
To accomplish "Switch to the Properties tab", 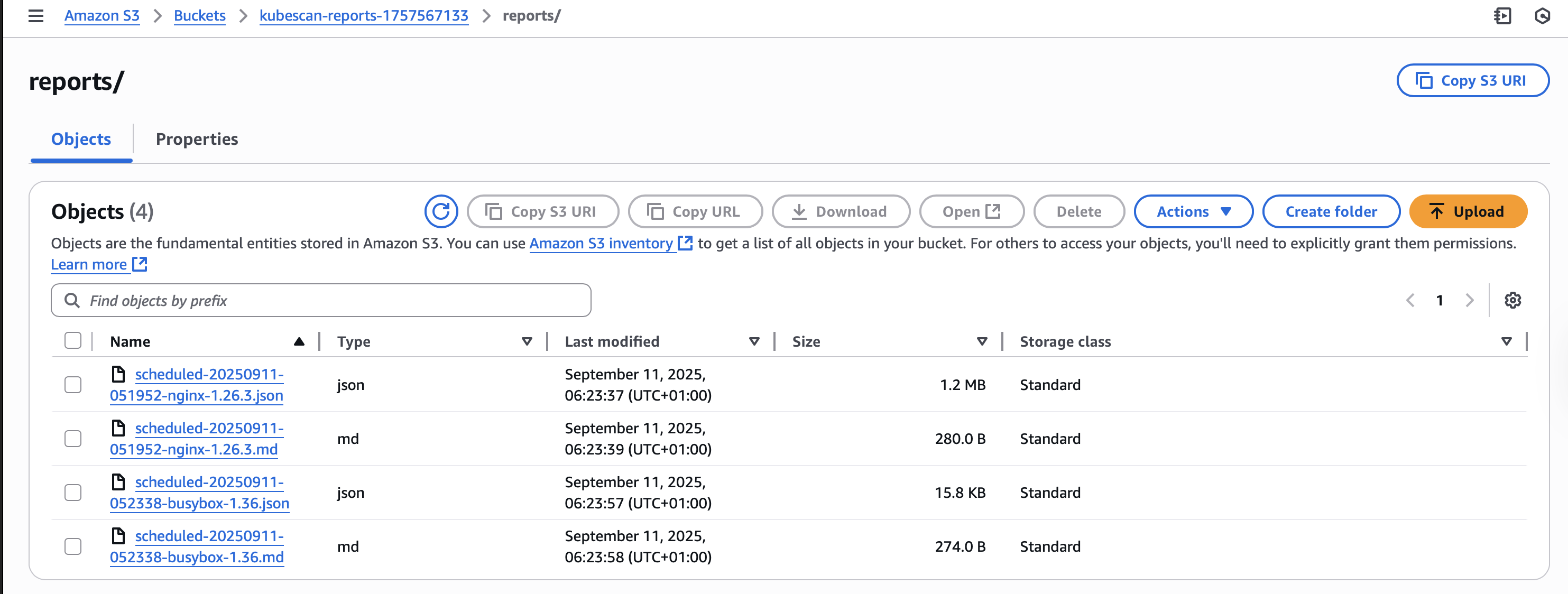I will pyautogui.click(x=197, y=139).
